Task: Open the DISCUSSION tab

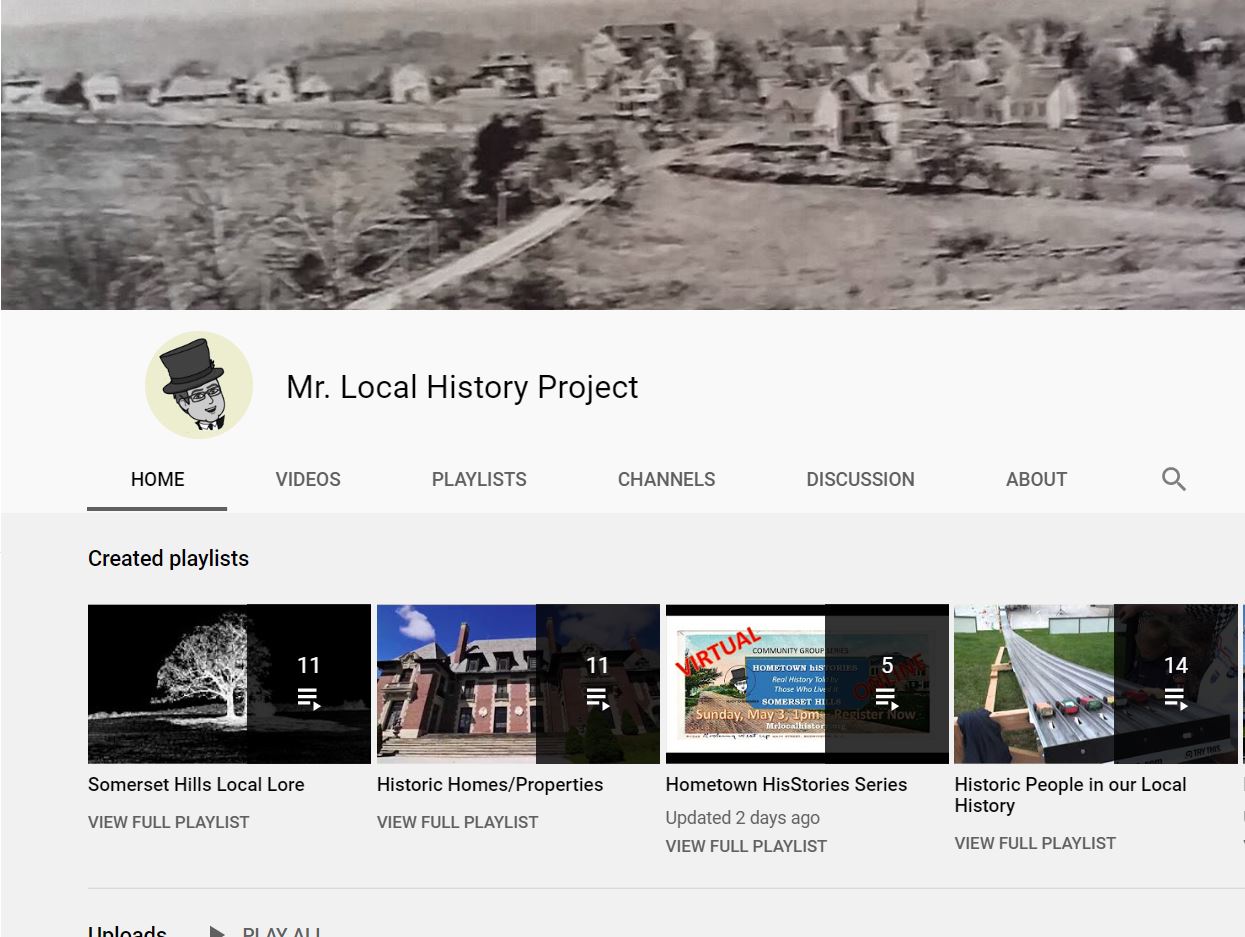Action: pyautogui.click(x=859, y=479)
